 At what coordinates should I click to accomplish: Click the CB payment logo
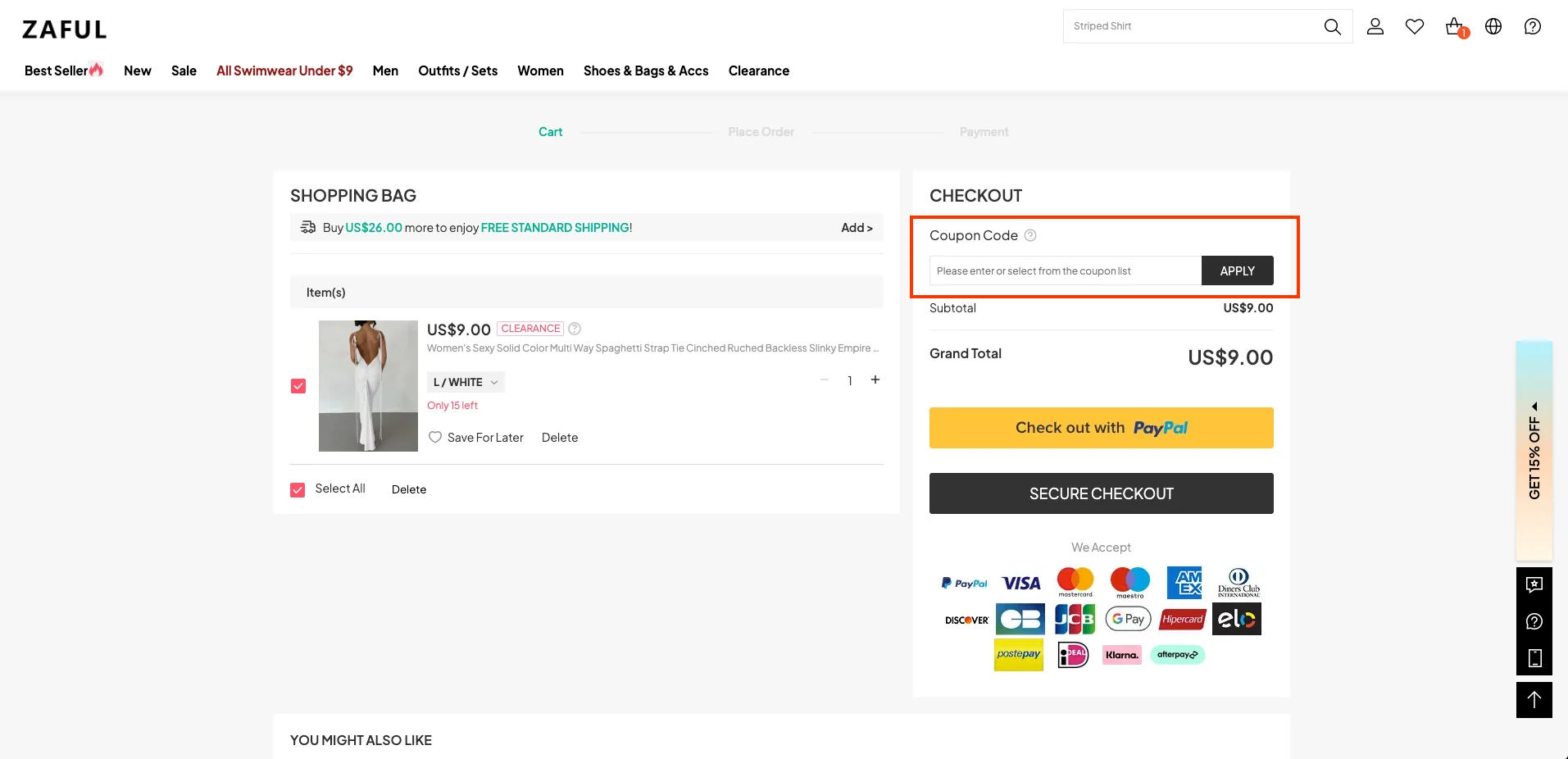(x=1020, y=619)
